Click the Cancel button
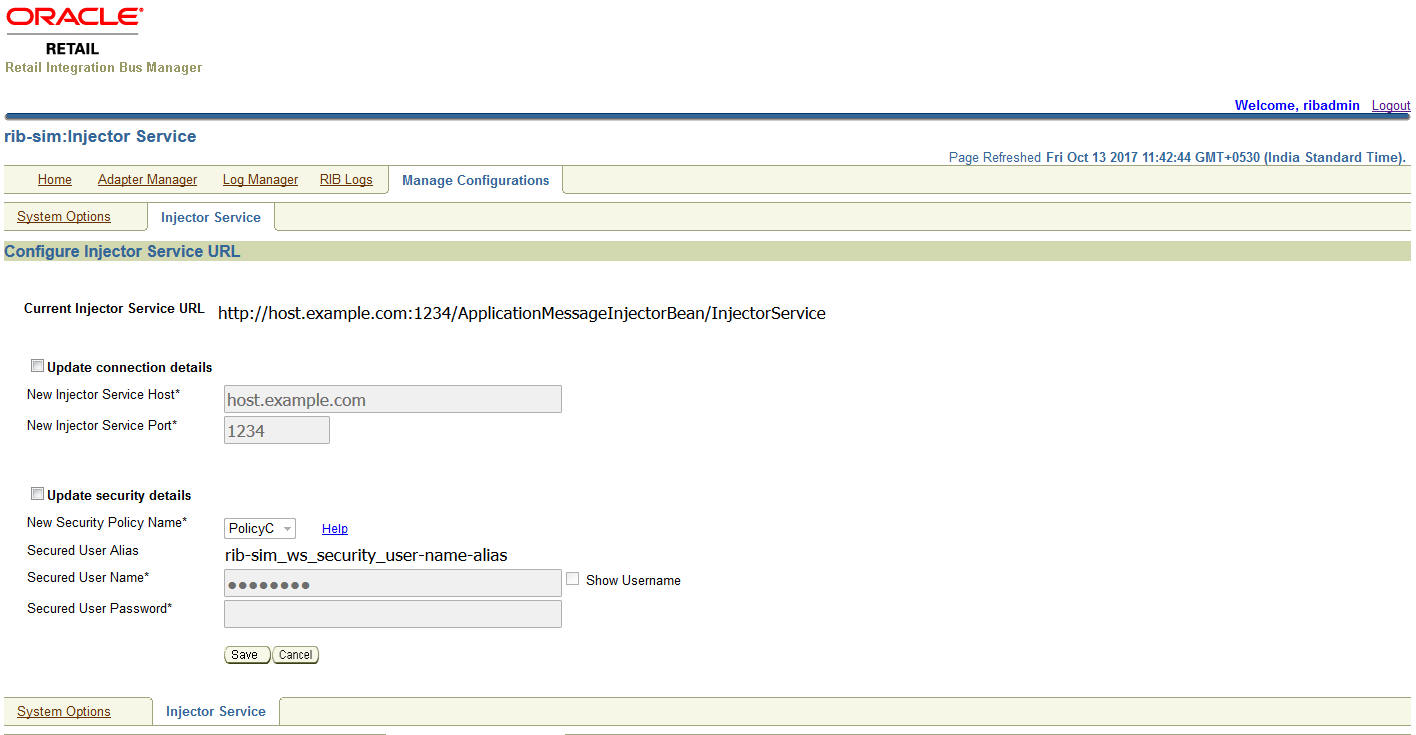This screenshot has width=1416, height=735. (x=296, y=655)
